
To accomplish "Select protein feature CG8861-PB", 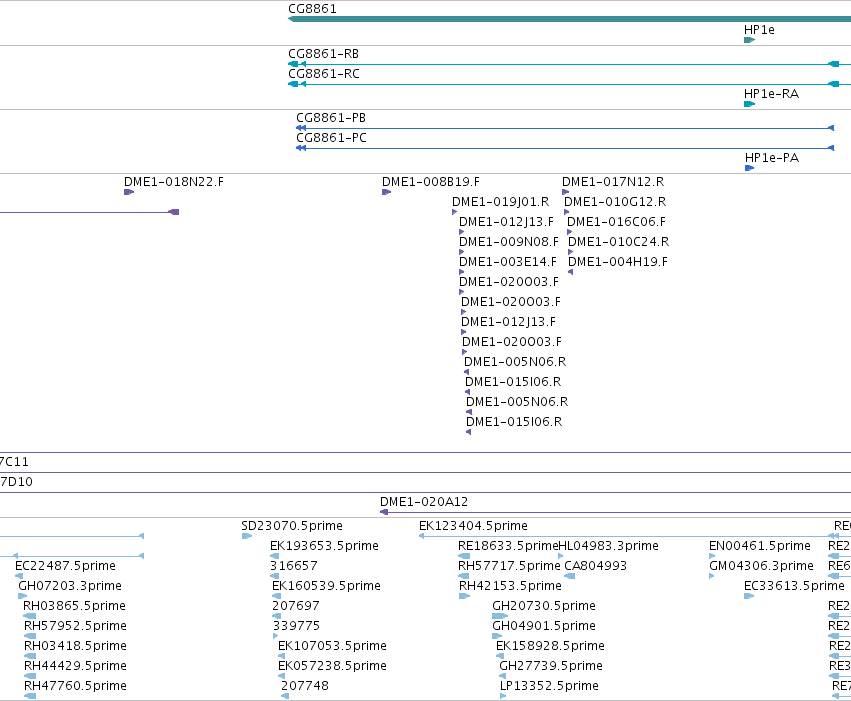I will click(x=565, y=128).
